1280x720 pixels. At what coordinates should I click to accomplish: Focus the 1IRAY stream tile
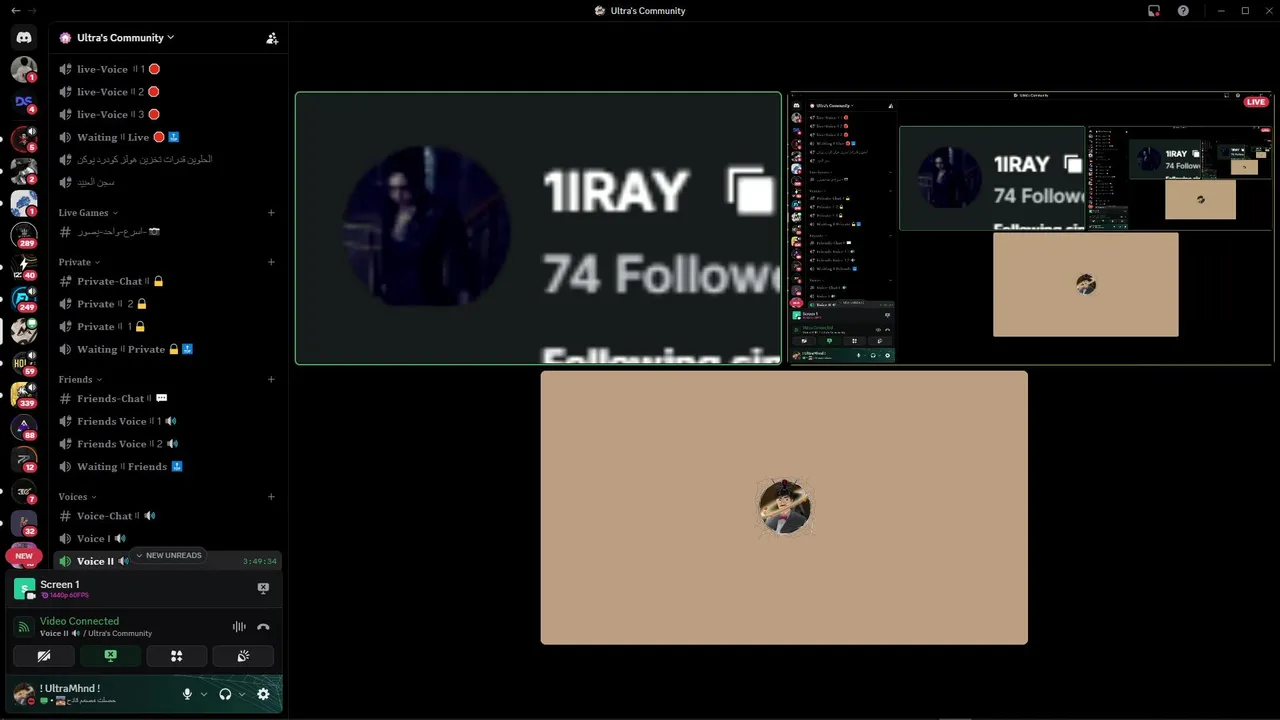(x=538, y=229)
